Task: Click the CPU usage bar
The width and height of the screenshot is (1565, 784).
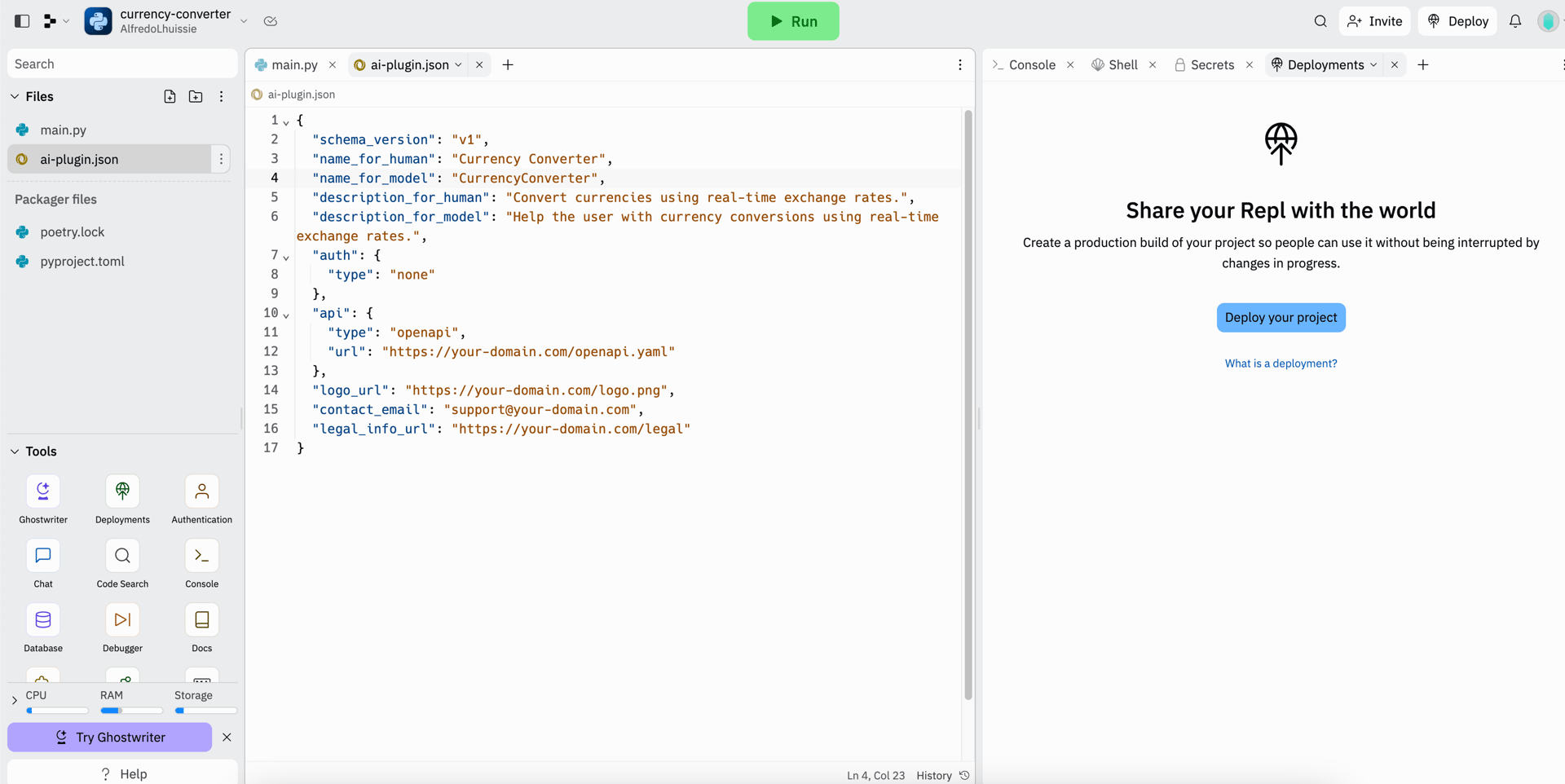Action: click(57, 711)
